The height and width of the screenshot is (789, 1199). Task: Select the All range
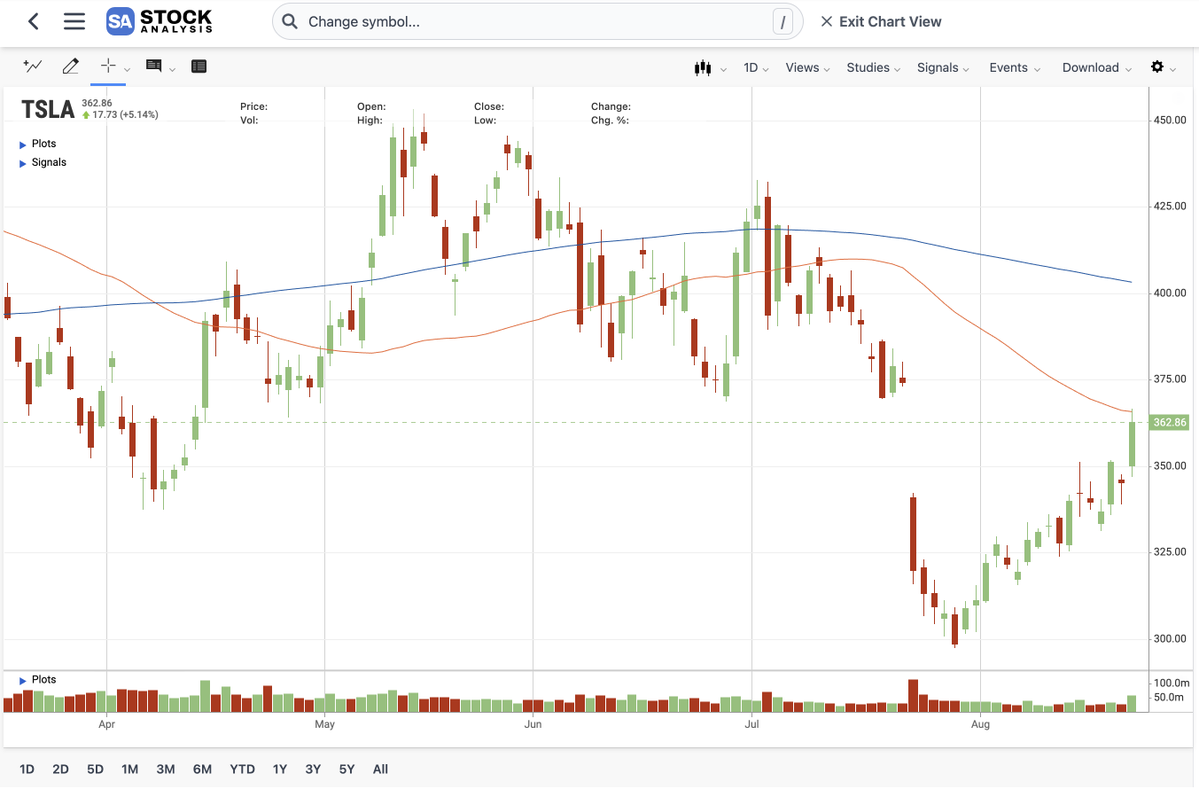(380, 769)
